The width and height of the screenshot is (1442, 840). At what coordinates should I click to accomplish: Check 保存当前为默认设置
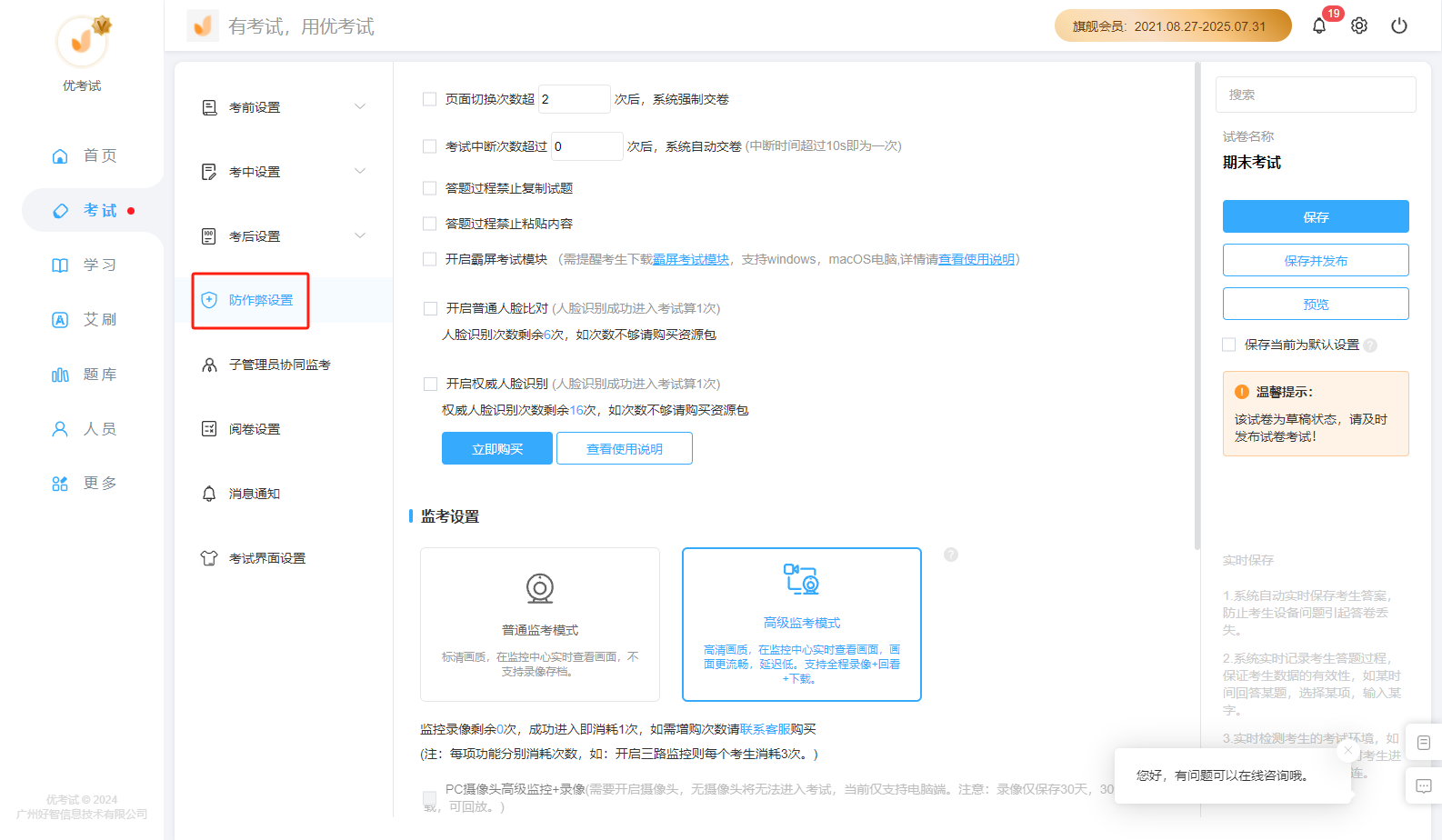(x=1229, y=345)
